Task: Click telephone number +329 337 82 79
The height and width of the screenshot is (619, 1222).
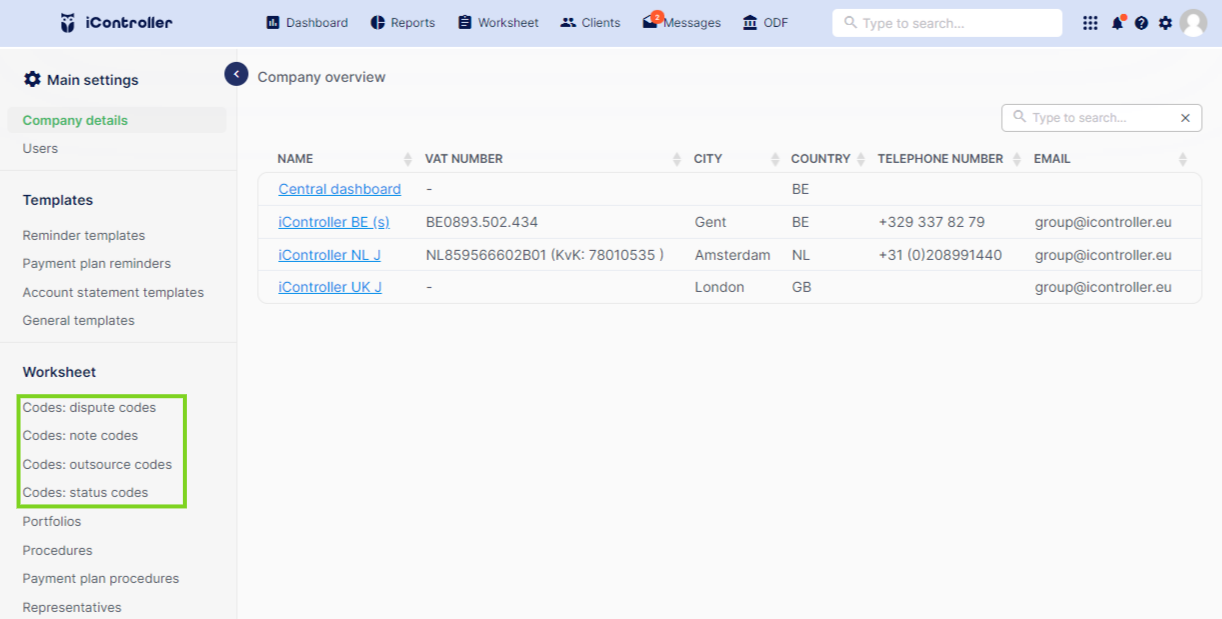Action: point(932,222)
